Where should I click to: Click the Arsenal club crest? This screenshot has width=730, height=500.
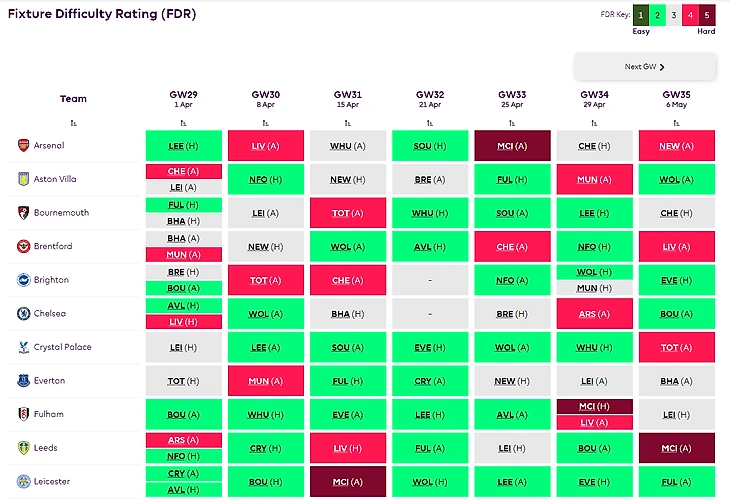24,146
